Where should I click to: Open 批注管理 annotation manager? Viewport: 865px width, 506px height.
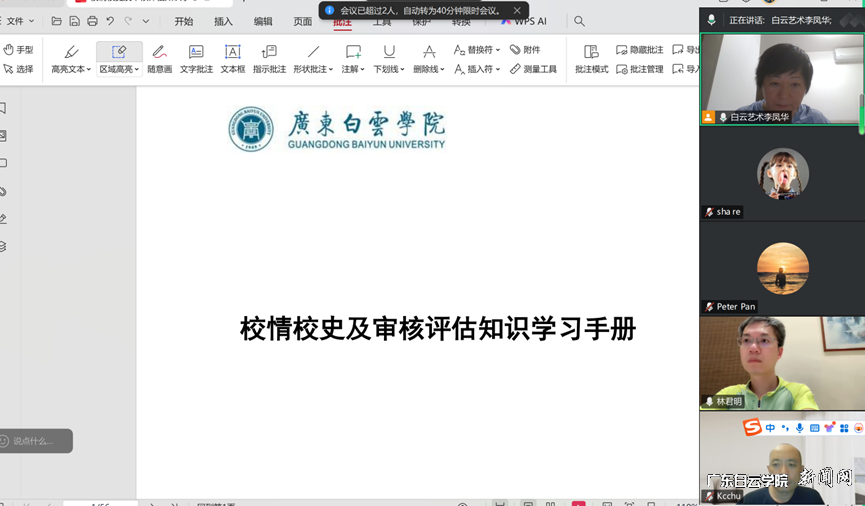click(640, 69)
